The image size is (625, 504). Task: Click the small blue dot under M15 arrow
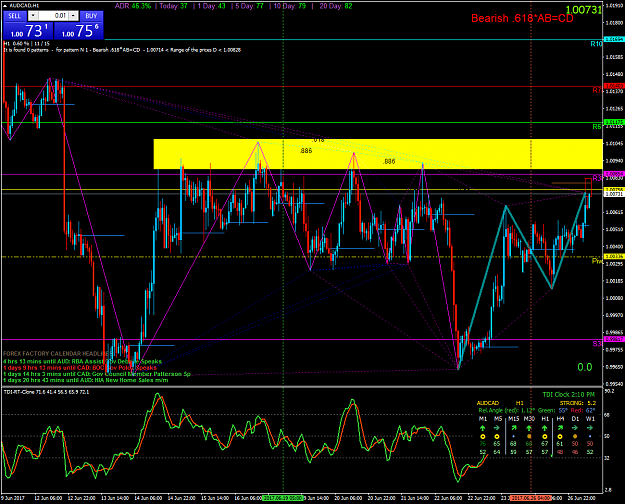point(513,437)
